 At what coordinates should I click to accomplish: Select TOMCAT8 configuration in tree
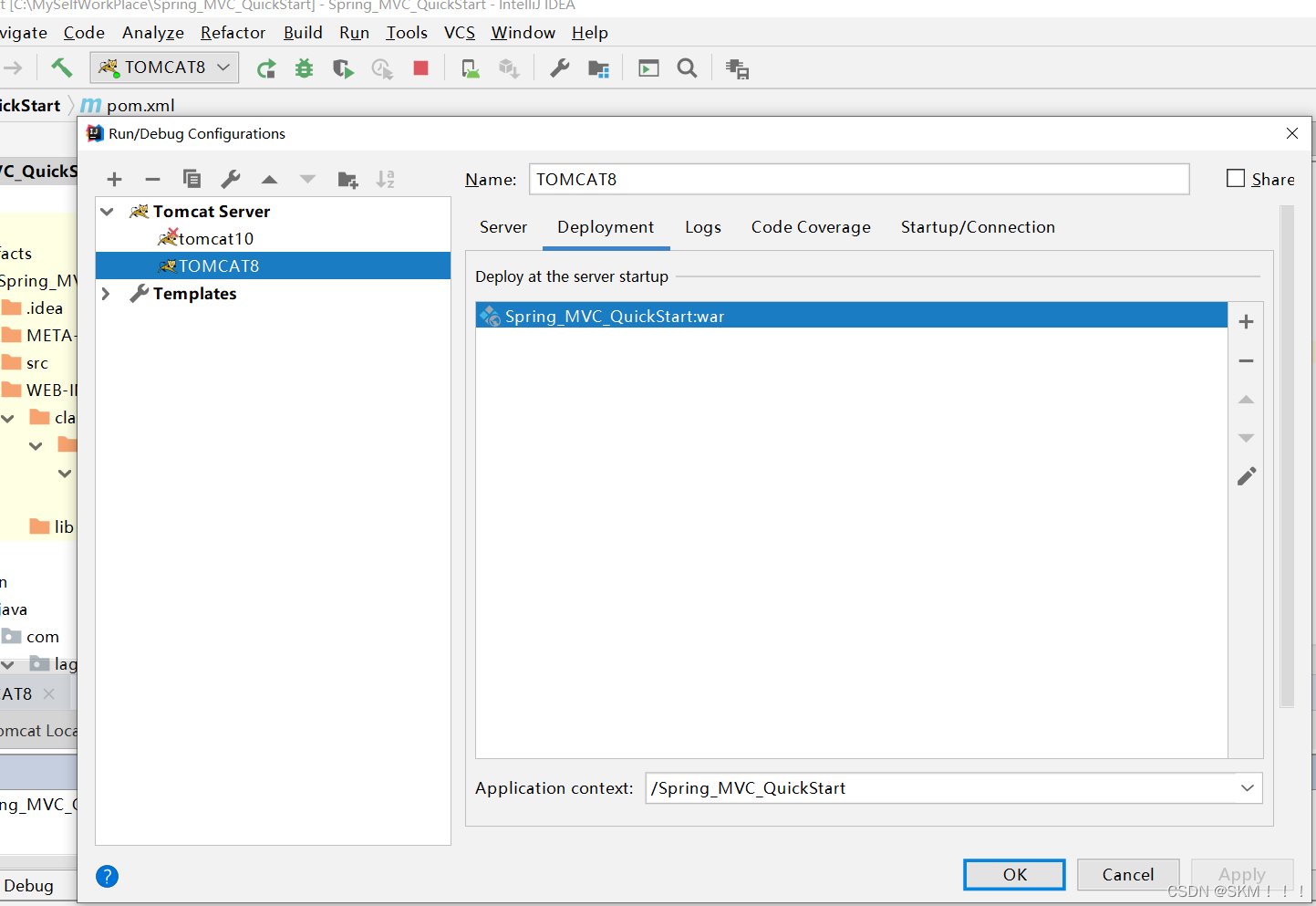click(x=273, y=266)
